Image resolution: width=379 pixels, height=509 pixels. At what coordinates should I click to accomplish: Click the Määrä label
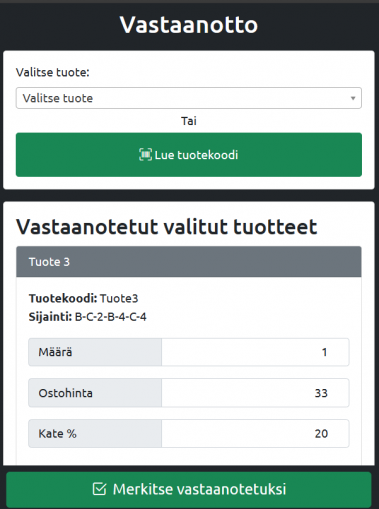point(55,352)
